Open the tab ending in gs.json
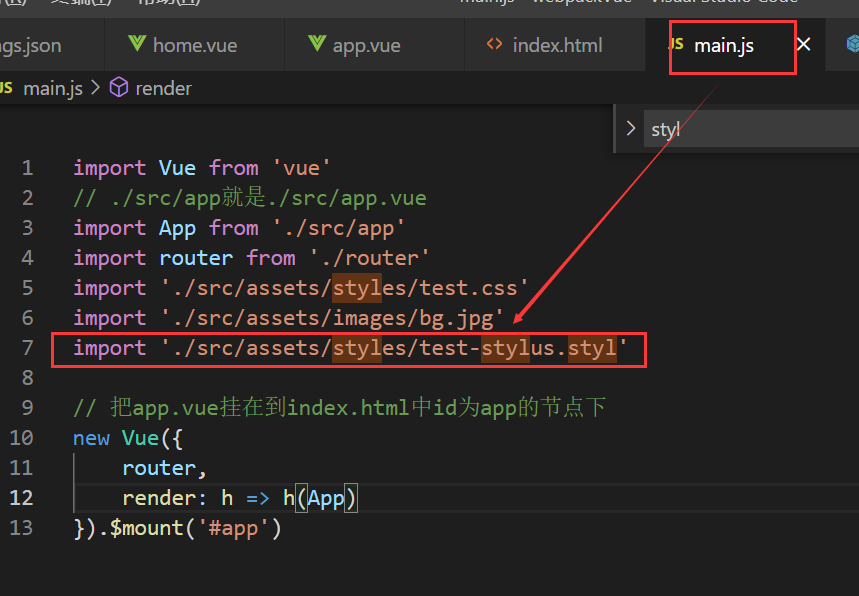This screenshot has width=859, height=596. (31, 46)
